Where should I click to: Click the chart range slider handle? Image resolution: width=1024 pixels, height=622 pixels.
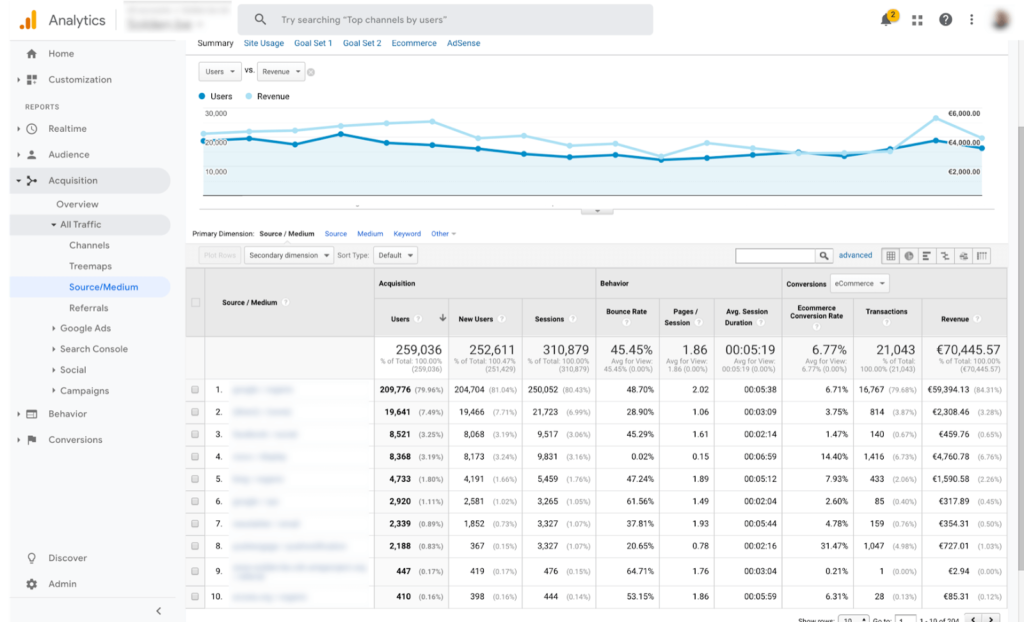coord(597,211)
